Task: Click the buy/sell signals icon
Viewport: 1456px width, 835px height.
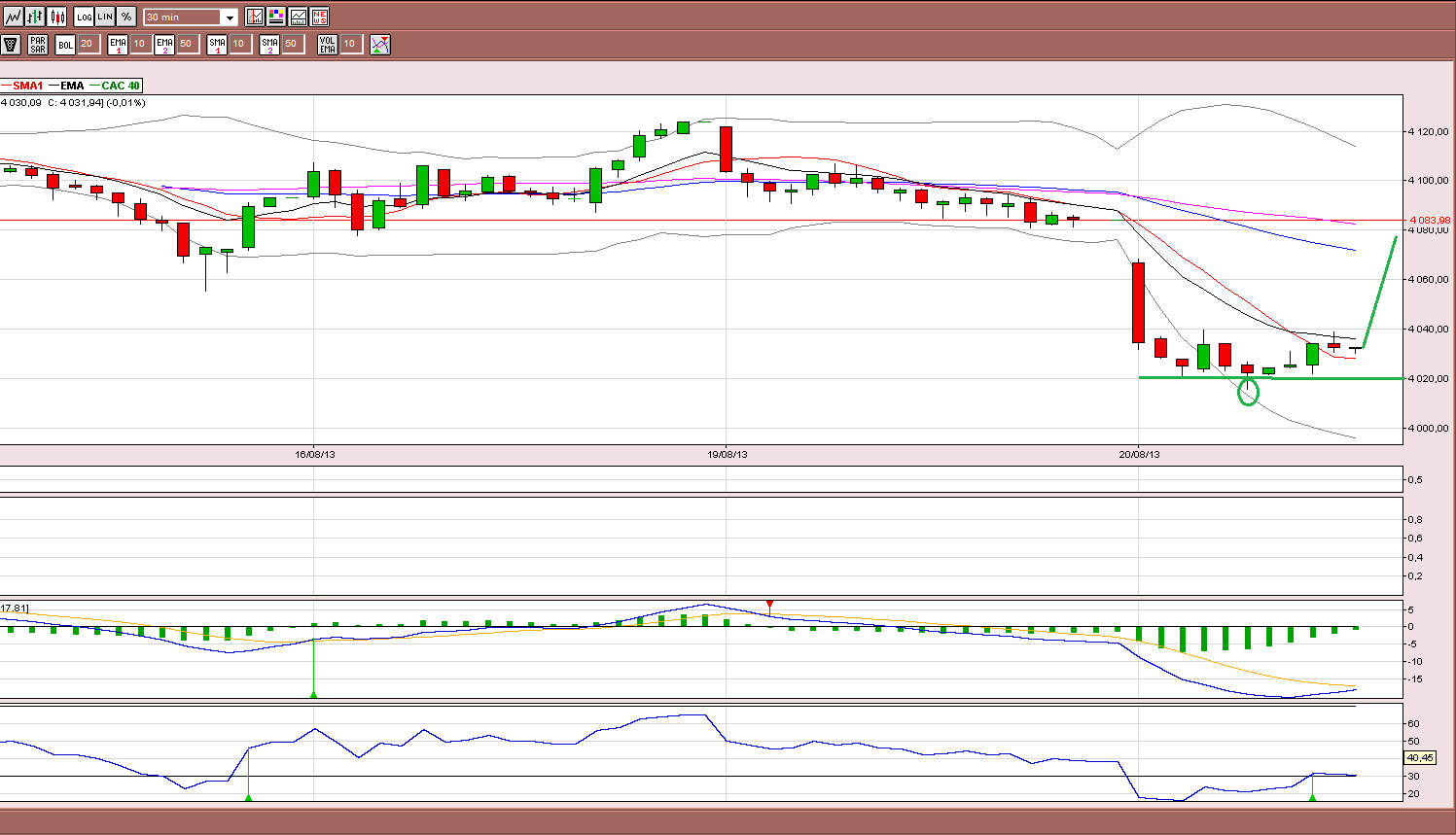Action: click(x=380, y=45)
